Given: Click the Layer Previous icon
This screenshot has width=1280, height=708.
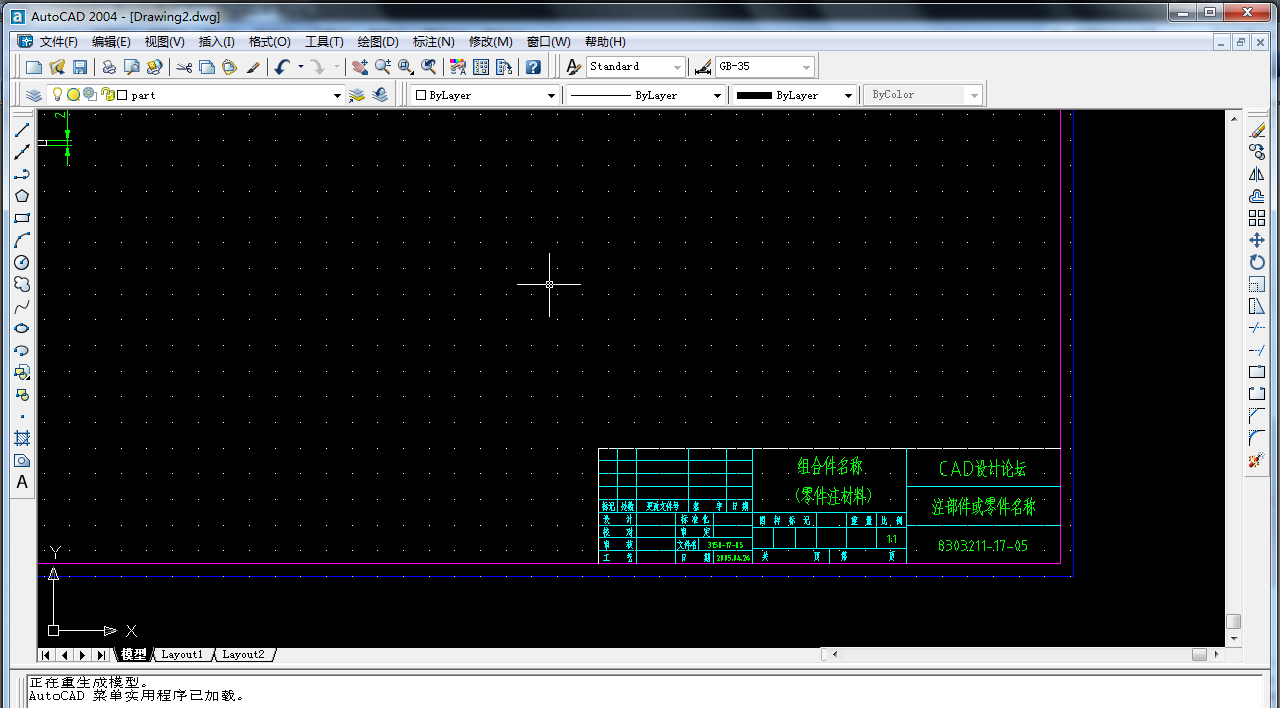Looking at the screenshot, I should 380,95.
